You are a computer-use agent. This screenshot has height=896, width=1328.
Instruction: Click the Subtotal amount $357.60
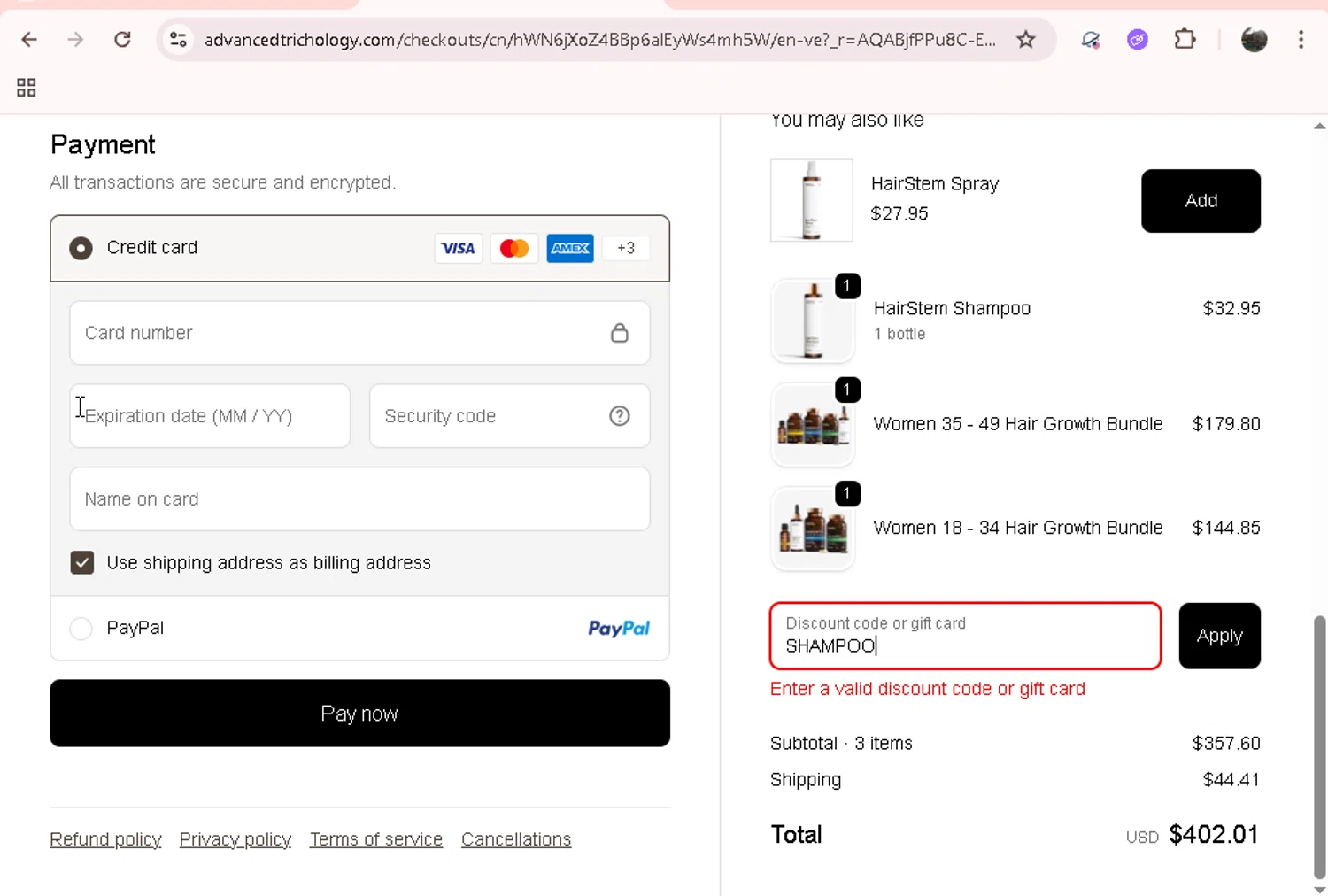pyautogui.click(x=1226, y=744)
